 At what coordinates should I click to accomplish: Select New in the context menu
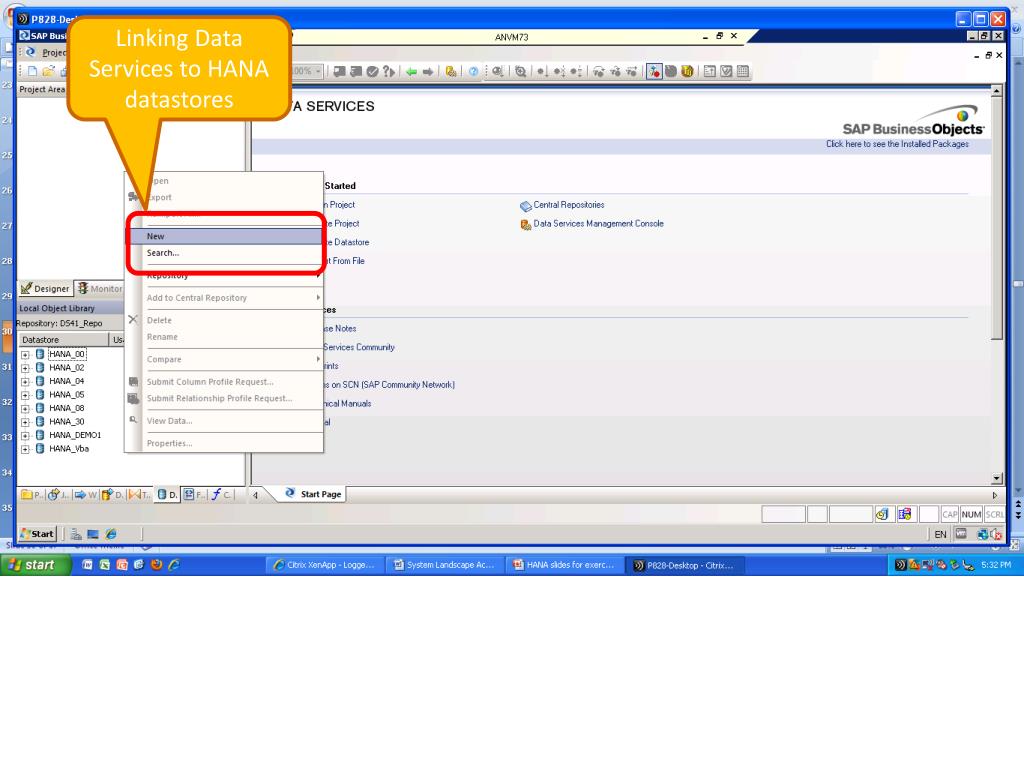coord(225,236)
